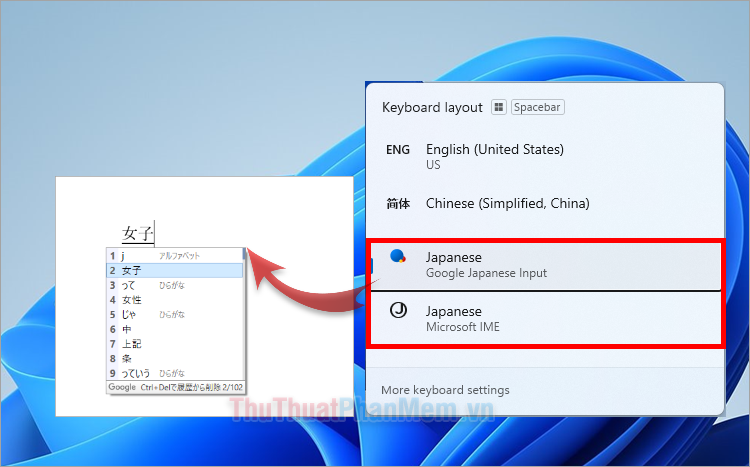This screenshot has height=467, width=750.
Task: Choose candidate 4 '女性'
Action: [x=175, y=300]
